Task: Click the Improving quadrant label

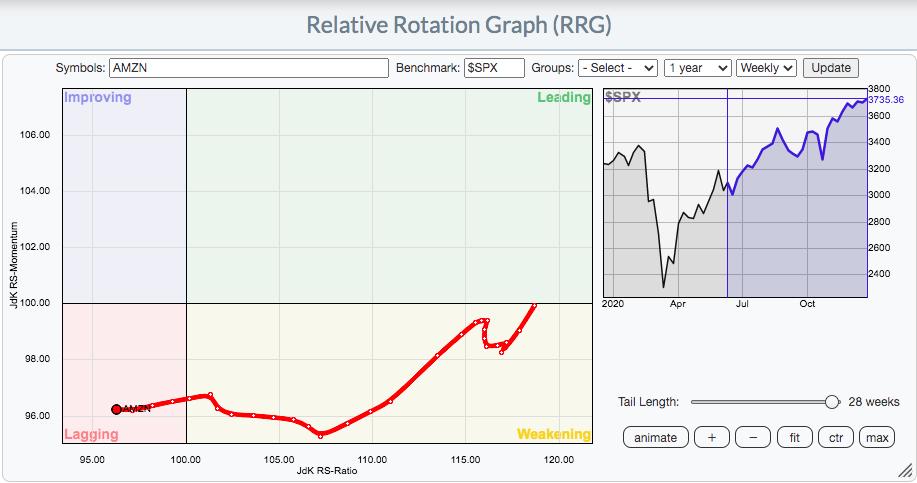Action: point(98,98)
